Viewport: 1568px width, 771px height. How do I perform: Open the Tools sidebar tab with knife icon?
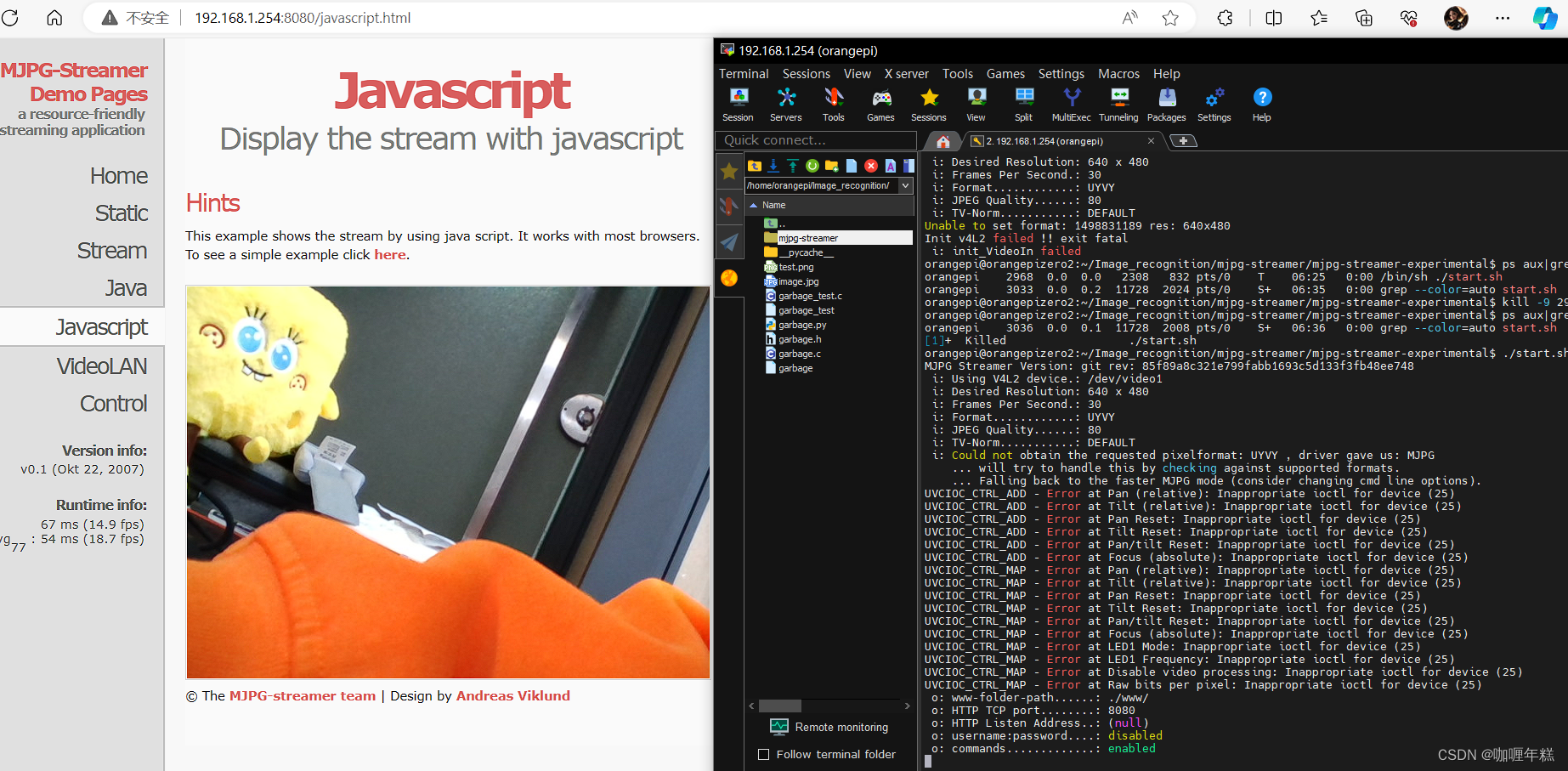(729, 207)
